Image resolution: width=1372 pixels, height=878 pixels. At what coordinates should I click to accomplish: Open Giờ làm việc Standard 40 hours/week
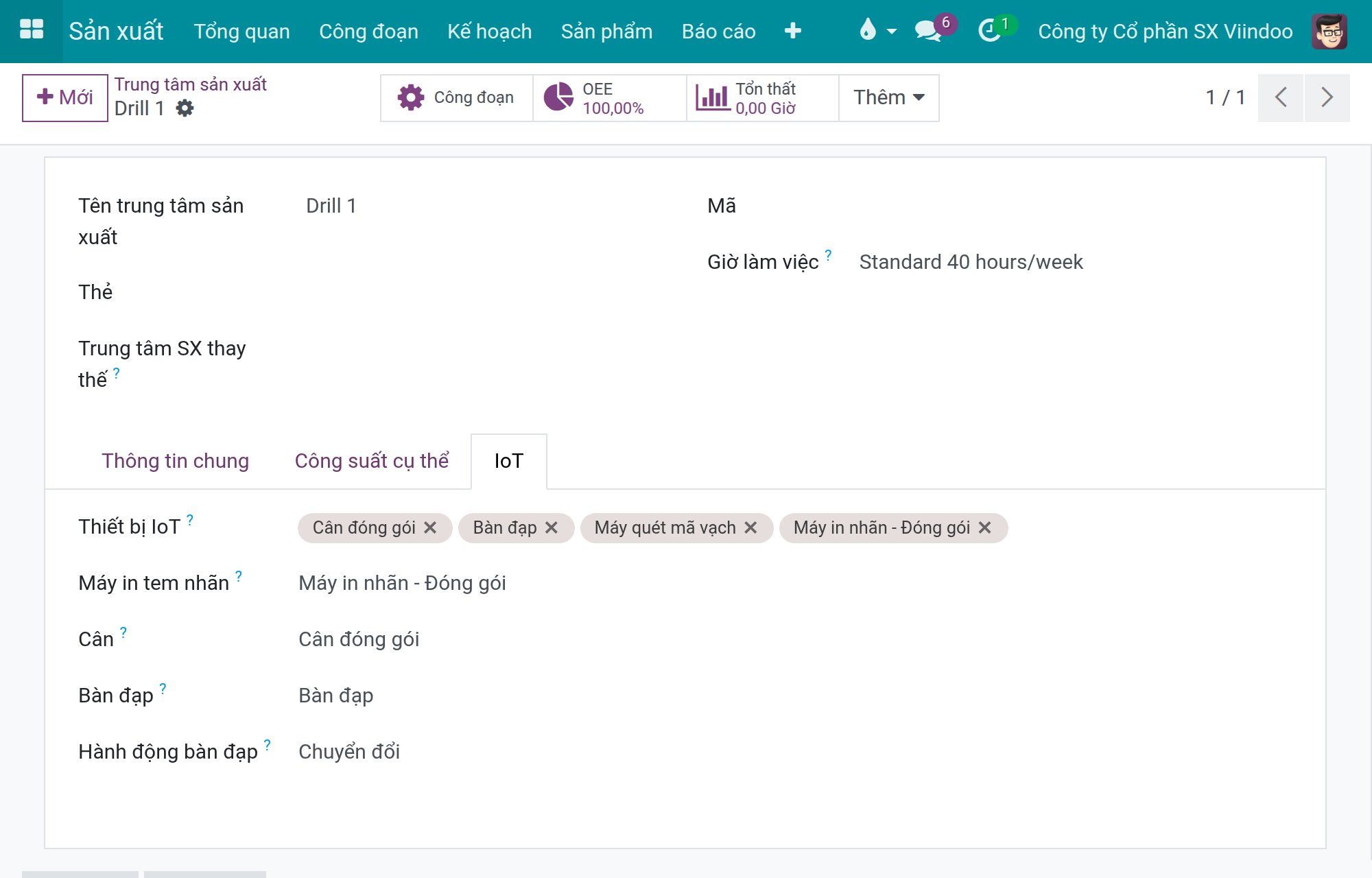click(x=971, y=262)
